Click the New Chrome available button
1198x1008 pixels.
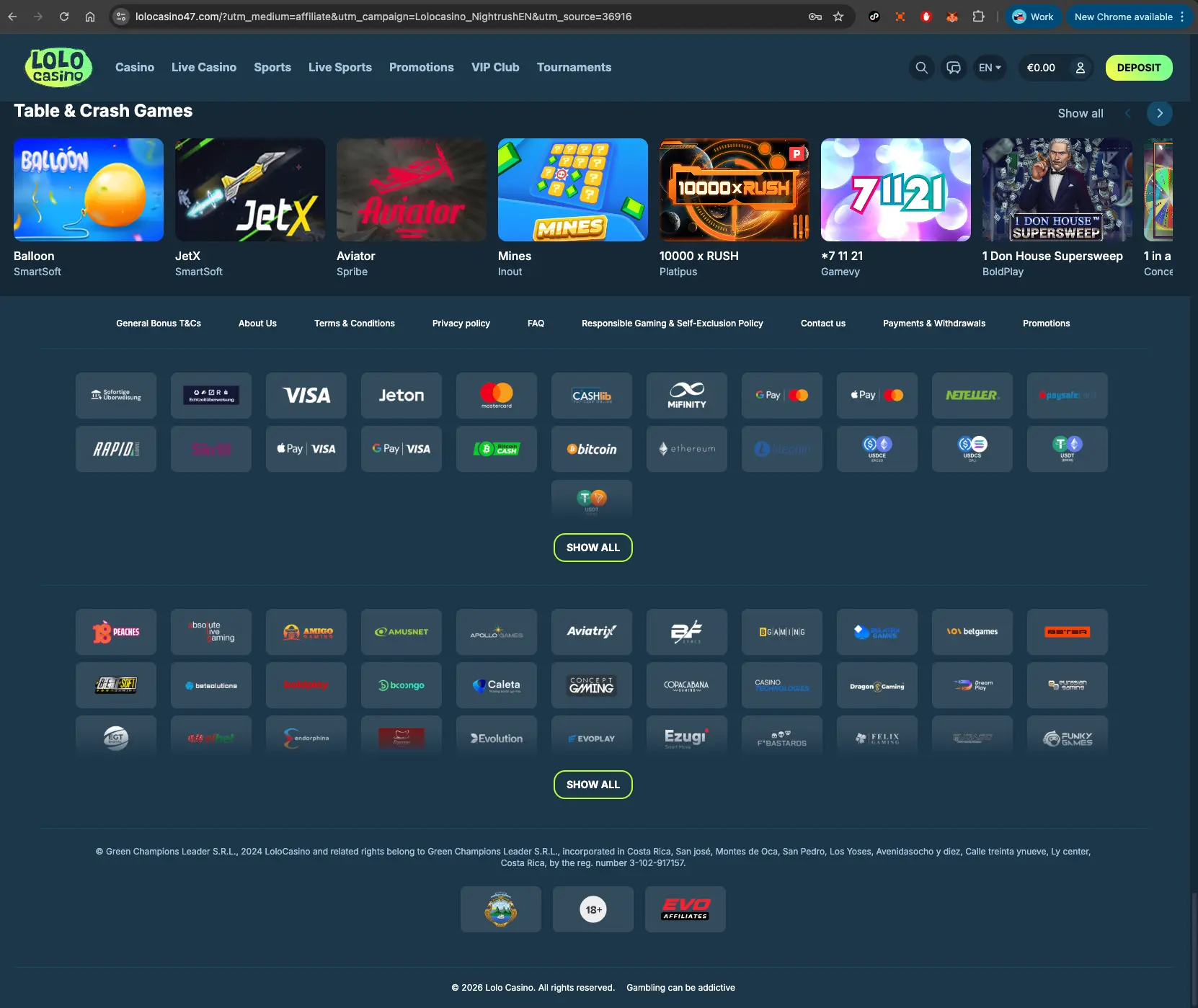point(1123,17)
